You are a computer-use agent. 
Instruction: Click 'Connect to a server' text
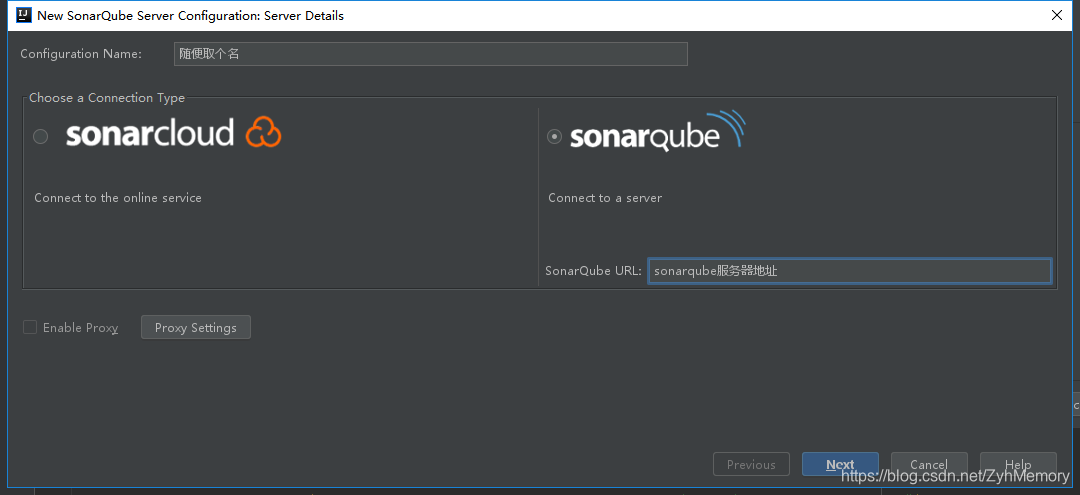[605, 198]
